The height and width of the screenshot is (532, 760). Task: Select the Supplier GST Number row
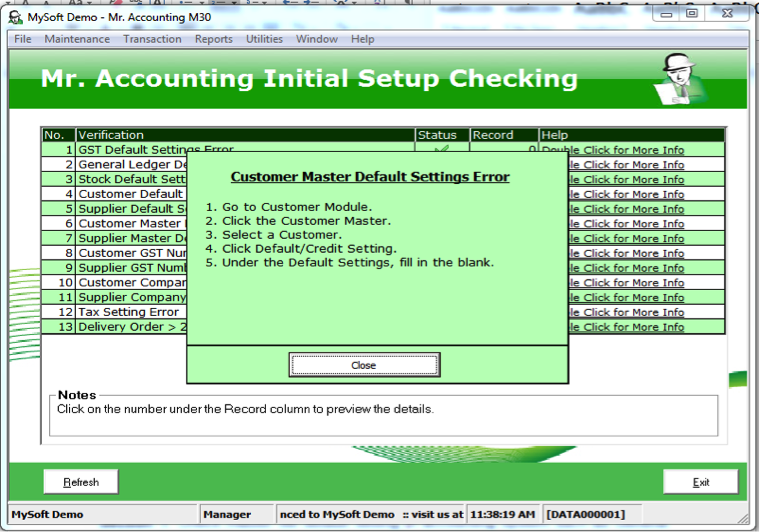pos(132,268)
